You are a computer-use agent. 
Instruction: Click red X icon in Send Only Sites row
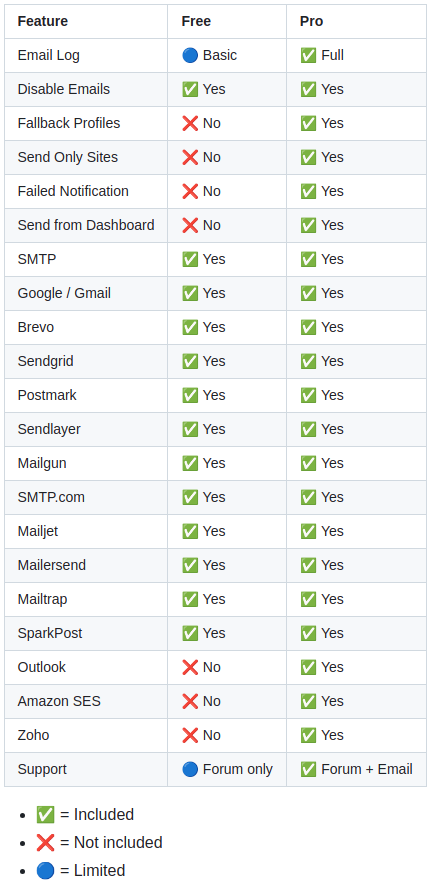[190, 157]
